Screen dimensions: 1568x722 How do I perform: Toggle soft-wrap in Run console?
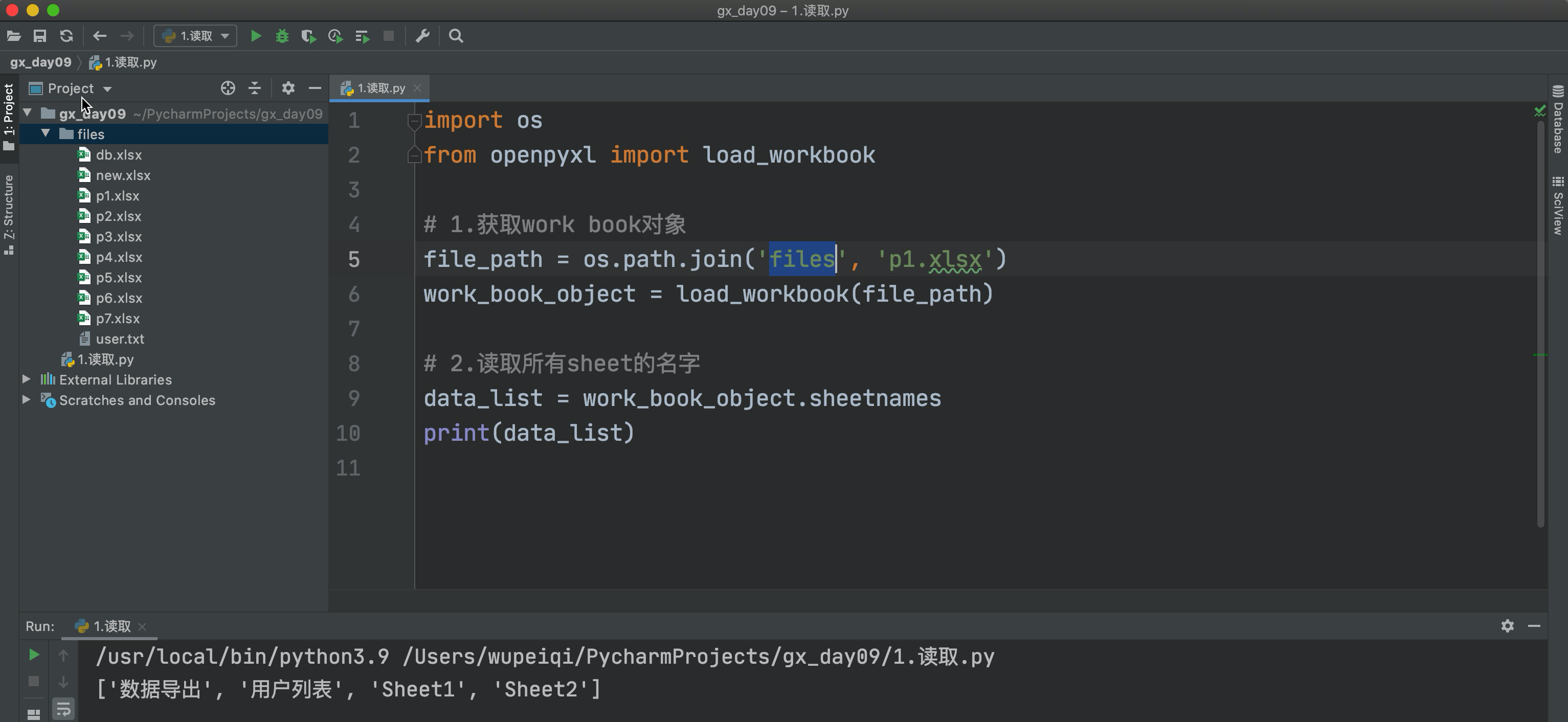coord(63,709)
